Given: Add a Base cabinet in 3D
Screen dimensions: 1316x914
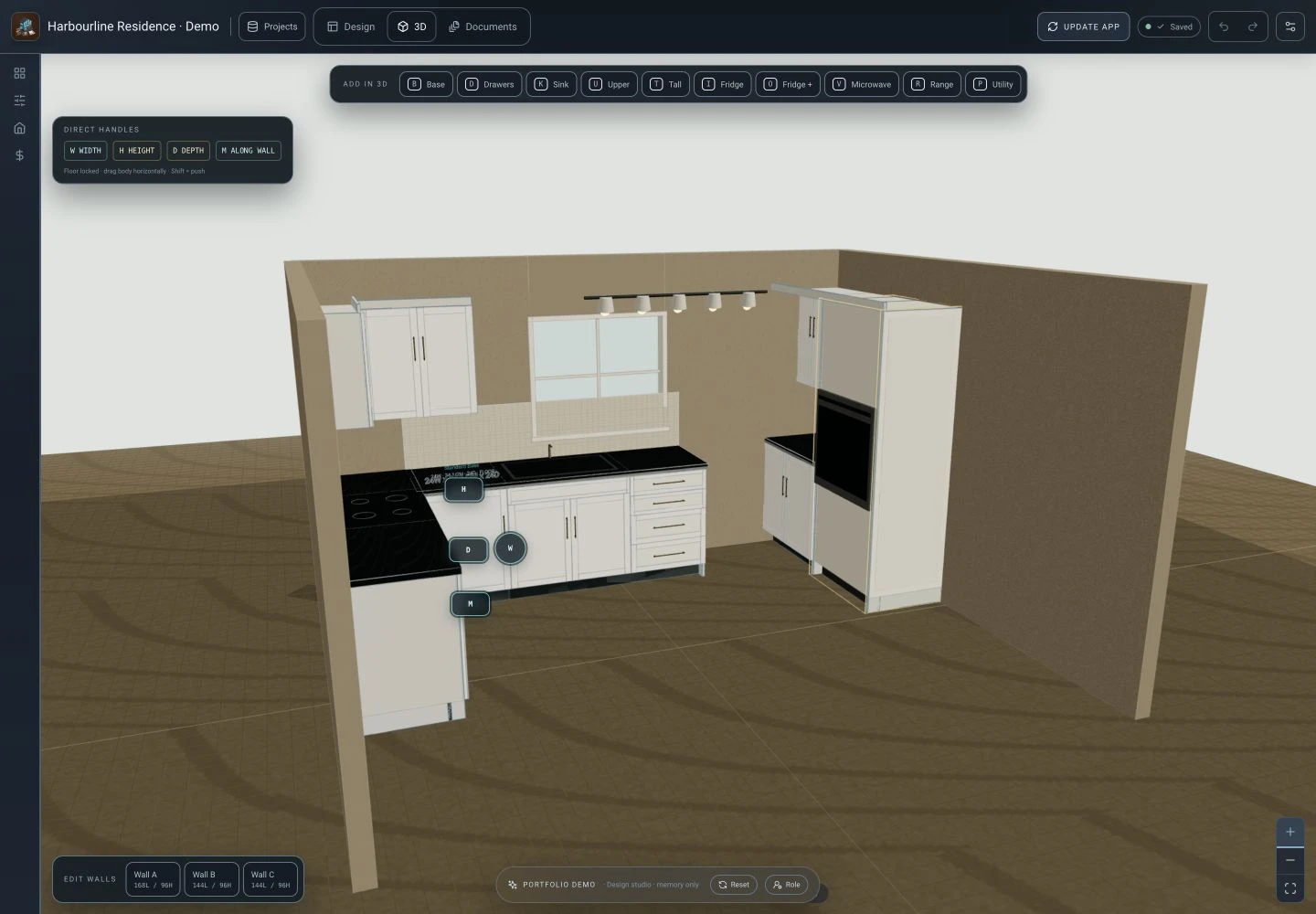Looking at the screenshot, I should pyautogui.click(x=426, y=84).
